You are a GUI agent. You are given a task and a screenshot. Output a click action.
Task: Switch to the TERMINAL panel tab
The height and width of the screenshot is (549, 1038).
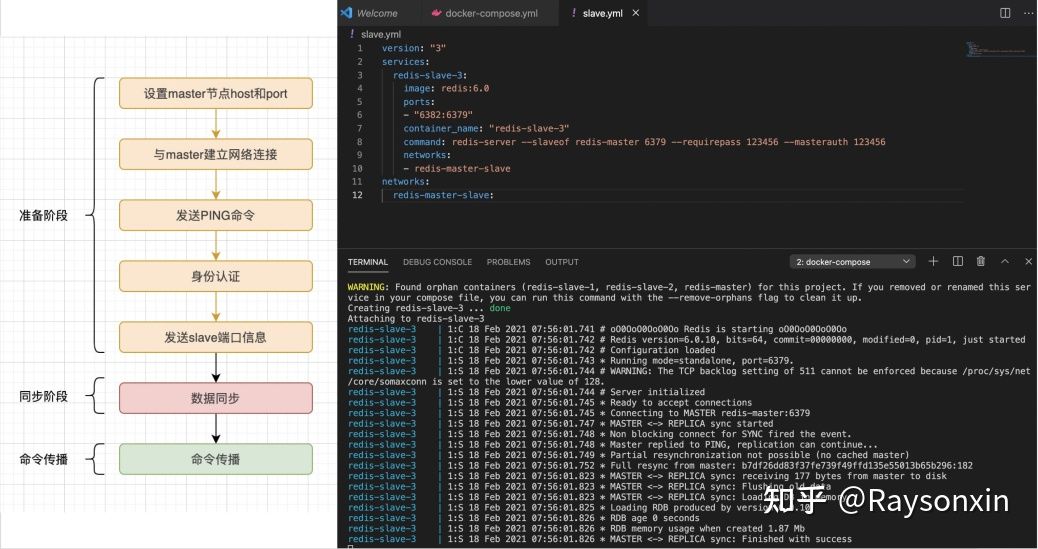368,262
